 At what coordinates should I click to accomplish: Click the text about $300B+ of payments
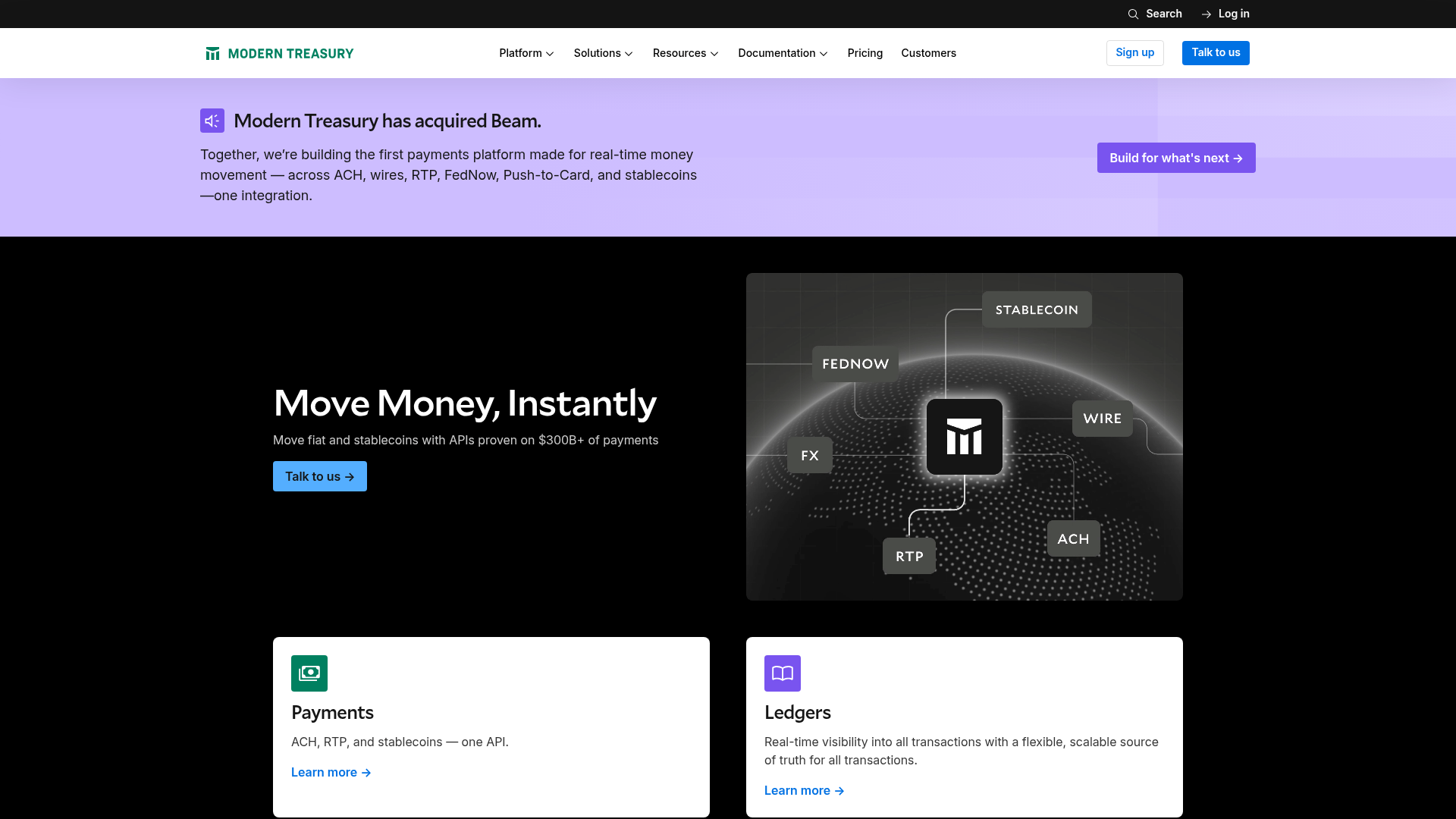466,440
